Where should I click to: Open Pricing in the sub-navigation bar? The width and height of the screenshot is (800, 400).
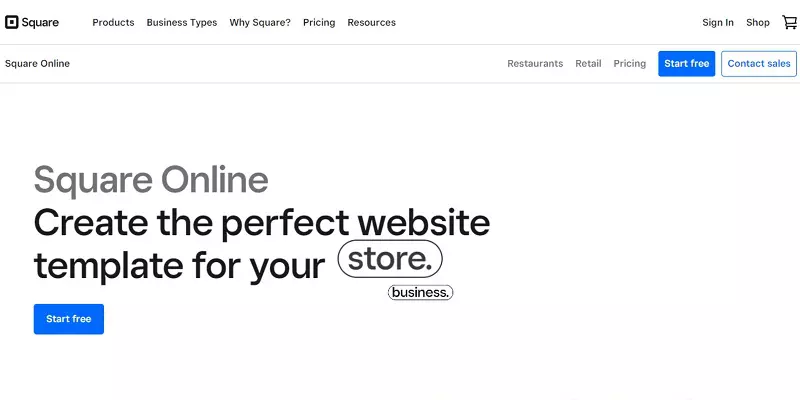point(630,64)
